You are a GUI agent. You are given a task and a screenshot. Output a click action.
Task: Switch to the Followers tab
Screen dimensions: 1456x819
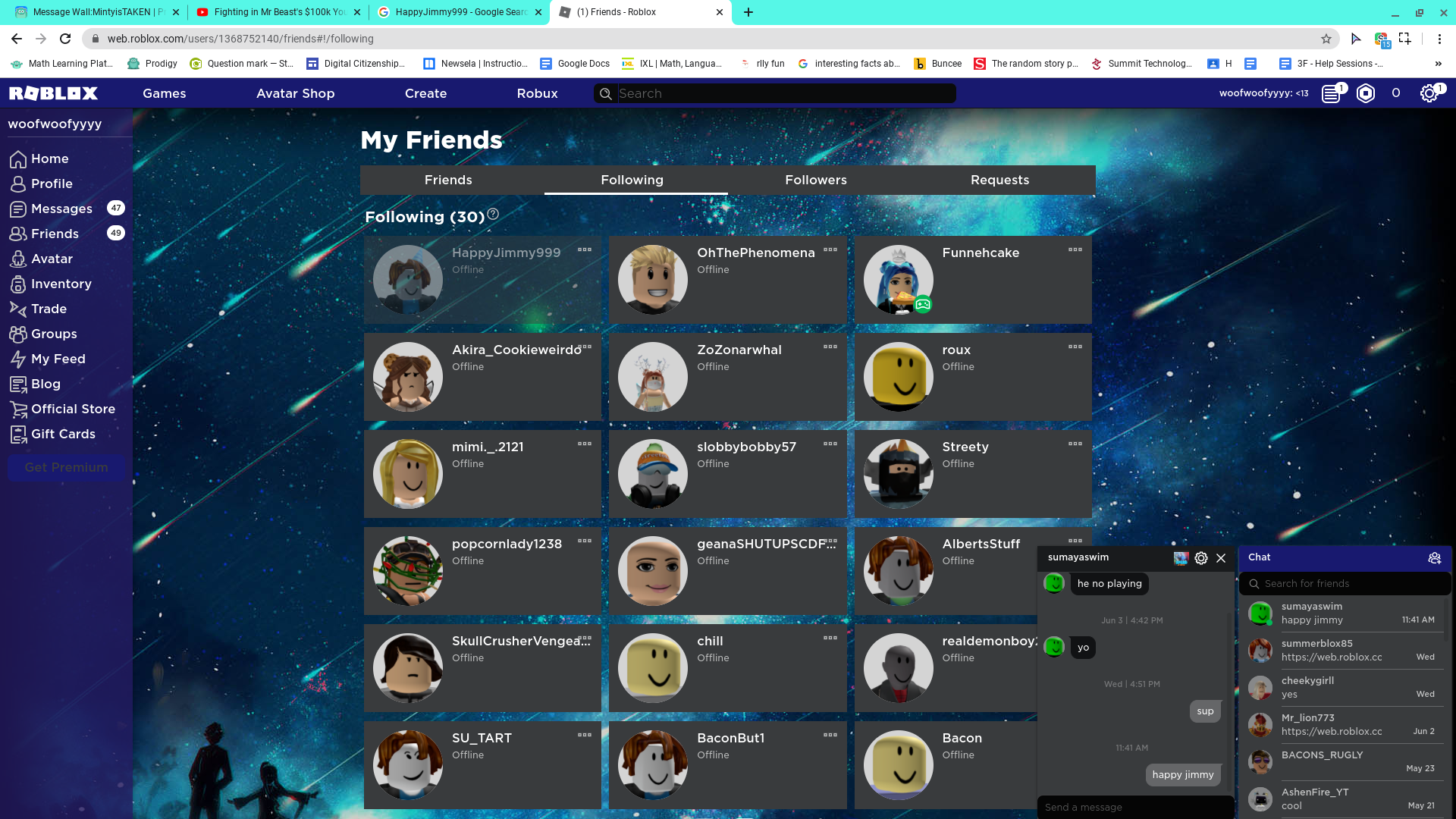click(816, 180)
